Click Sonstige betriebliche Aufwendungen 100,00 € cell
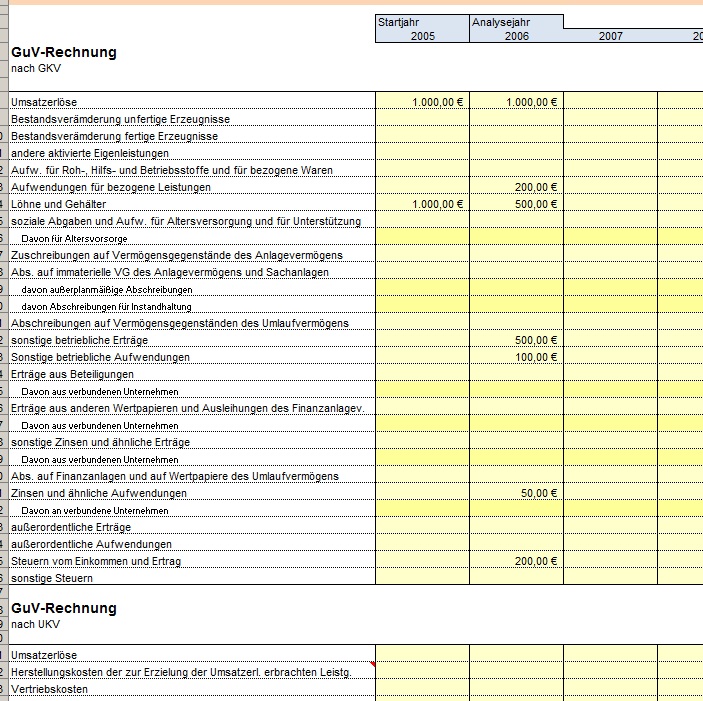This screenshot has width=703, height=701. point(516,357)
